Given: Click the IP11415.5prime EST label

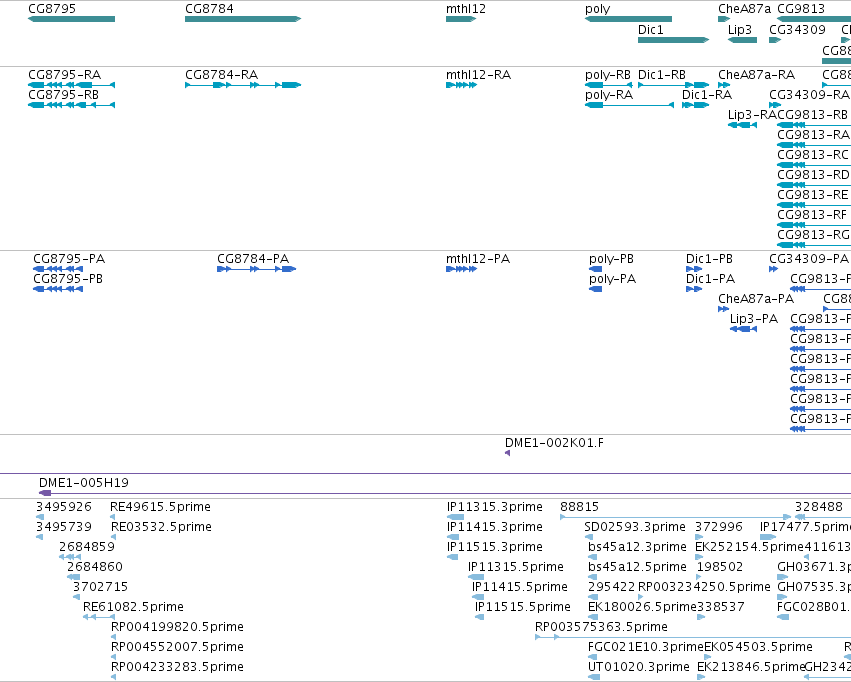Looking at the screenshot, I should click(519, 588).
